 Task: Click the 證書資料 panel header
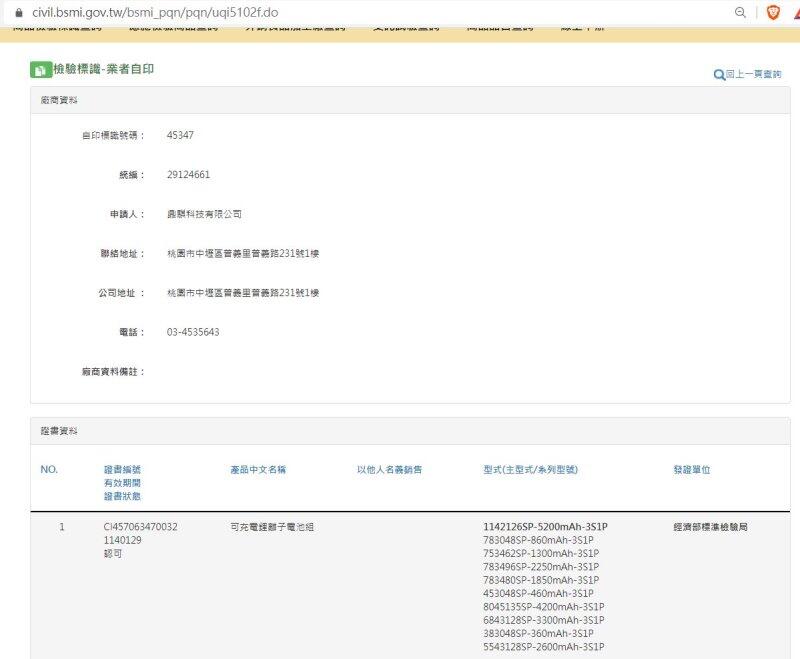point(59,431)
